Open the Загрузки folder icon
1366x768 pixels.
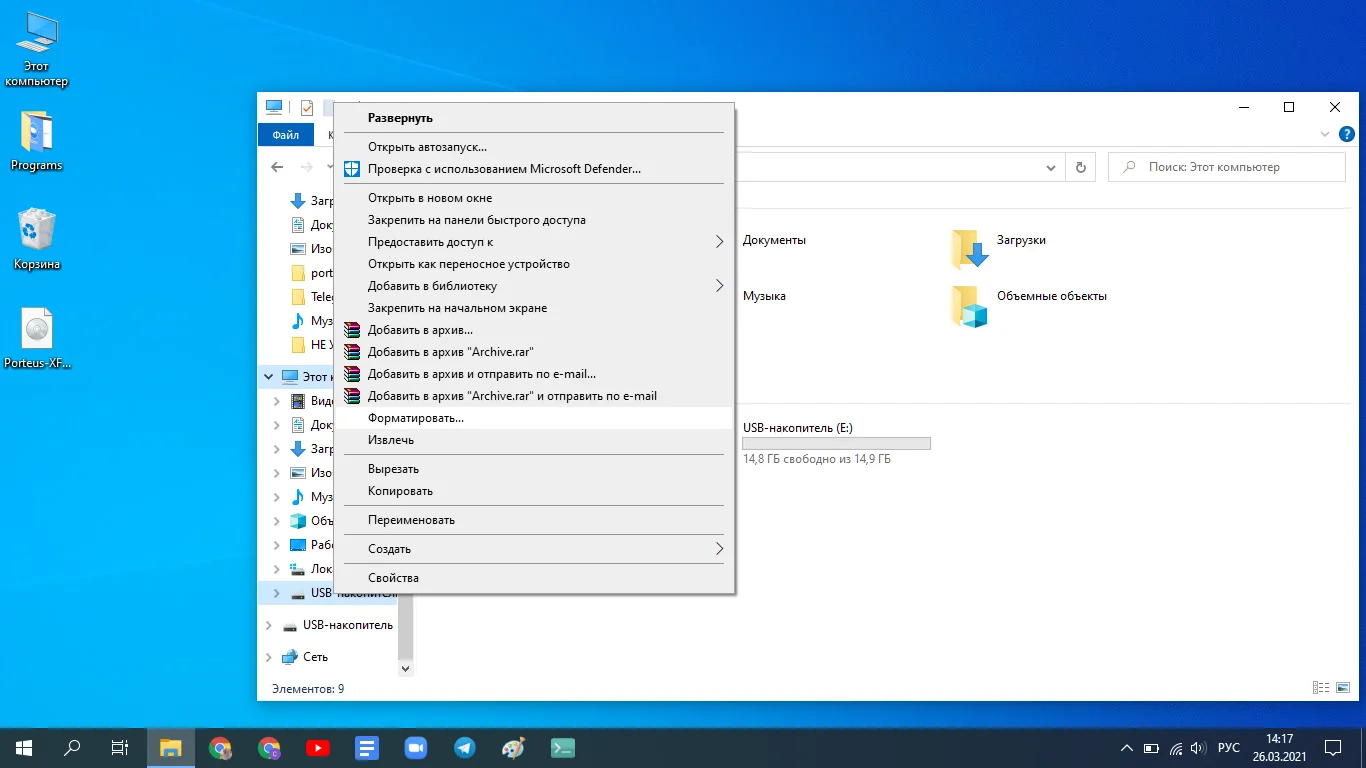pos(969,249)
